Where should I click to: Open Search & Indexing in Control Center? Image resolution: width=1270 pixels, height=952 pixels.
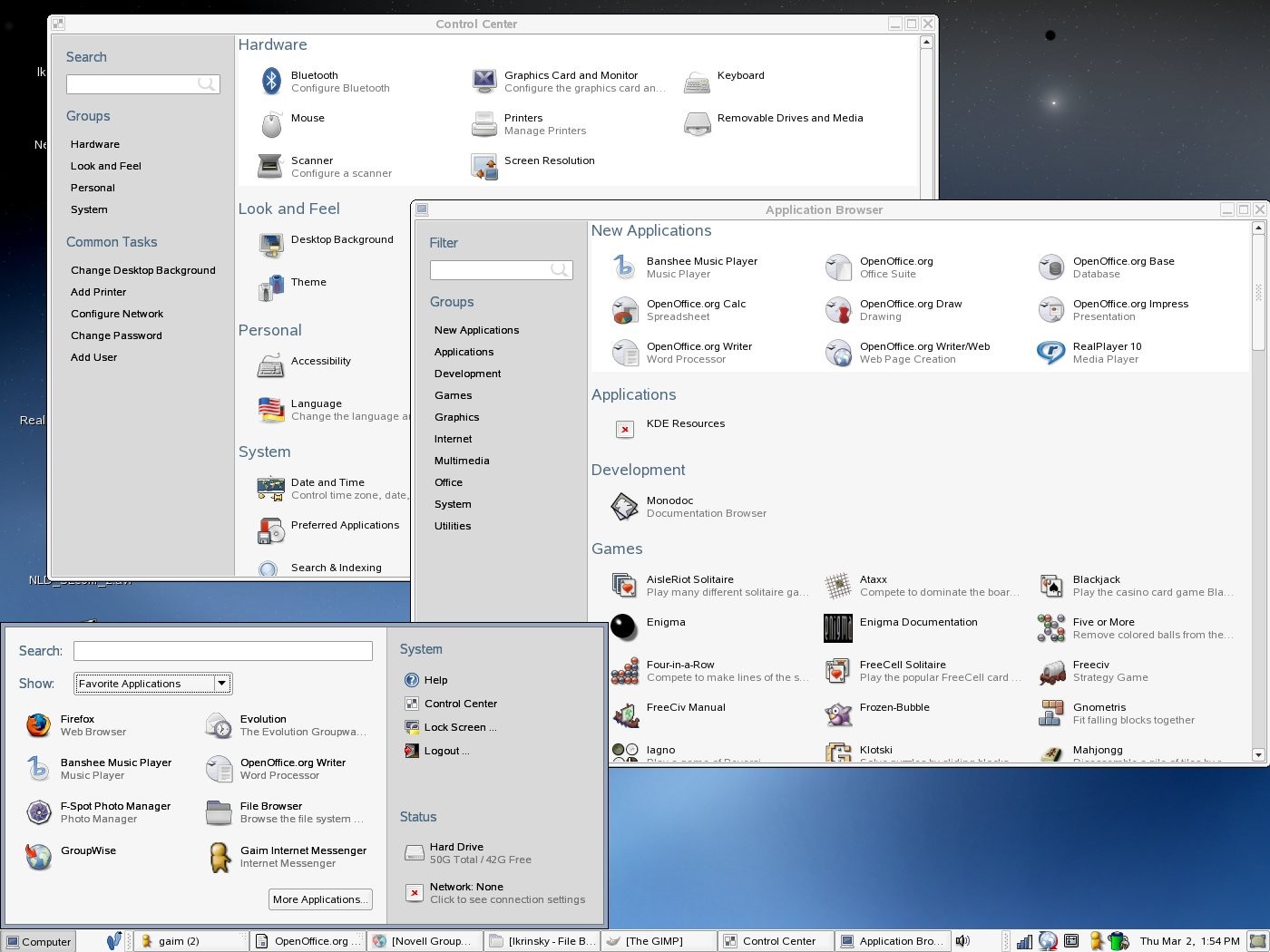click(319, 568)
